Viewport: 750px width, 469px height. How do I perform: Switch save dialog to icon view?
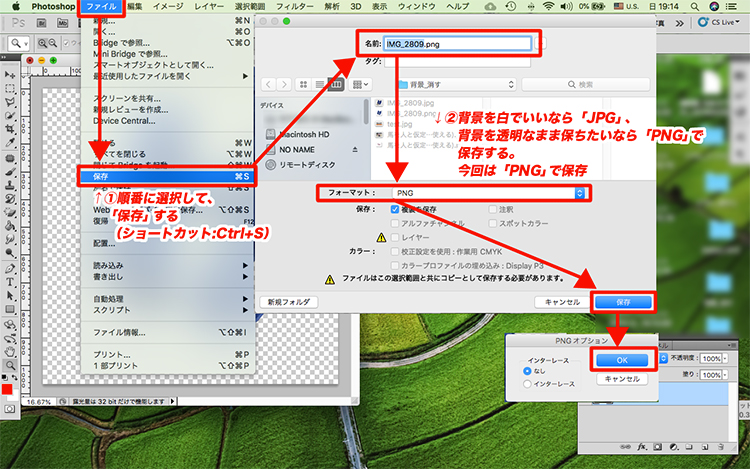tap(303, 85)
